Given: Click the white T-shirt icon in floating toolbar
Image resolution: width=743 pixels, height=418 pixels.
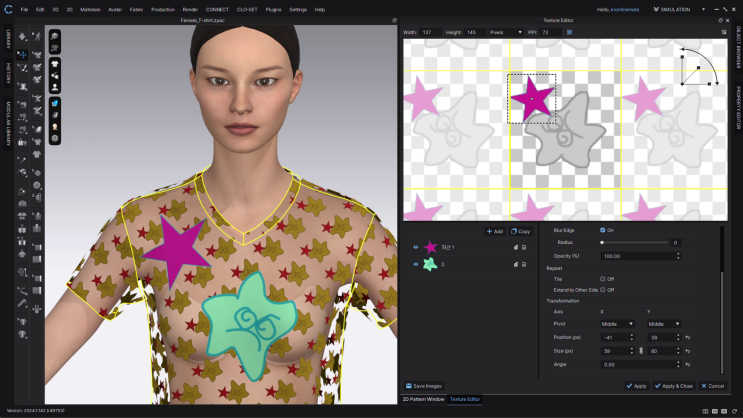Looking at the screenshot, I should tap(54, 64).
